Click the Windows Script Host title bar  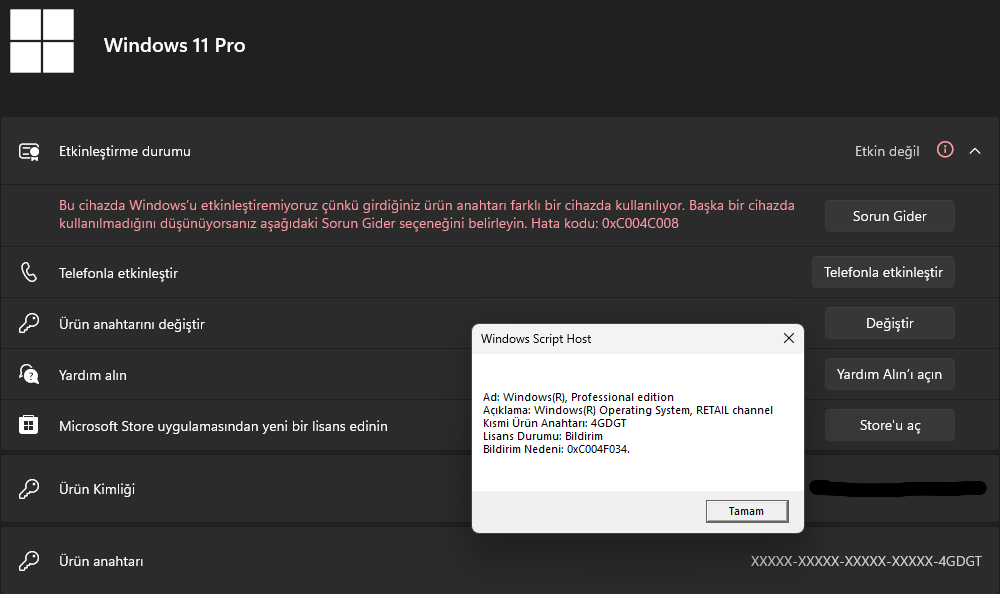(620, 339)
